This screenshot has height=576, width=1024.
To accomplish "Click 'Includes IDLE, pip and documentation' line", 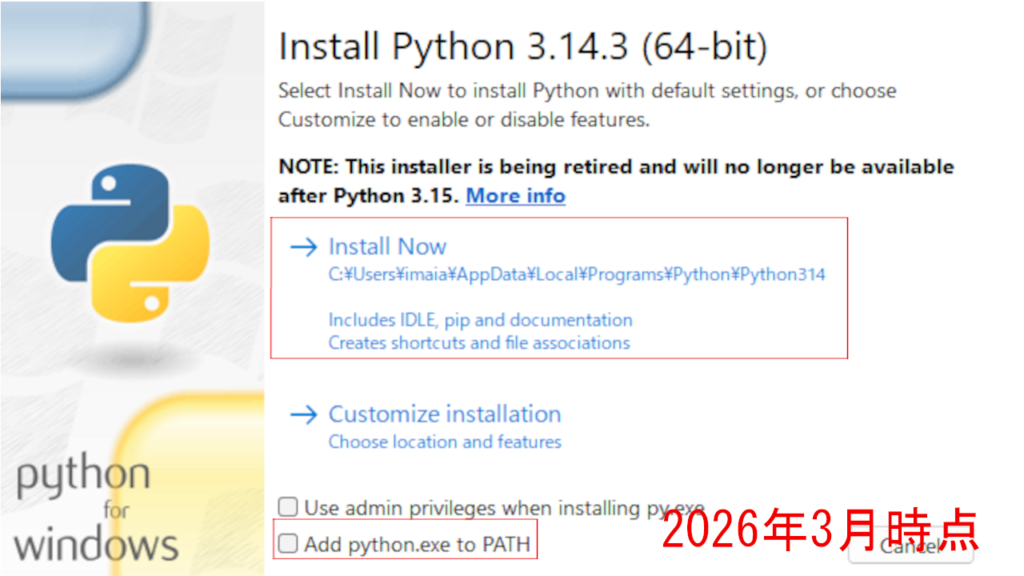I will 480,320.
